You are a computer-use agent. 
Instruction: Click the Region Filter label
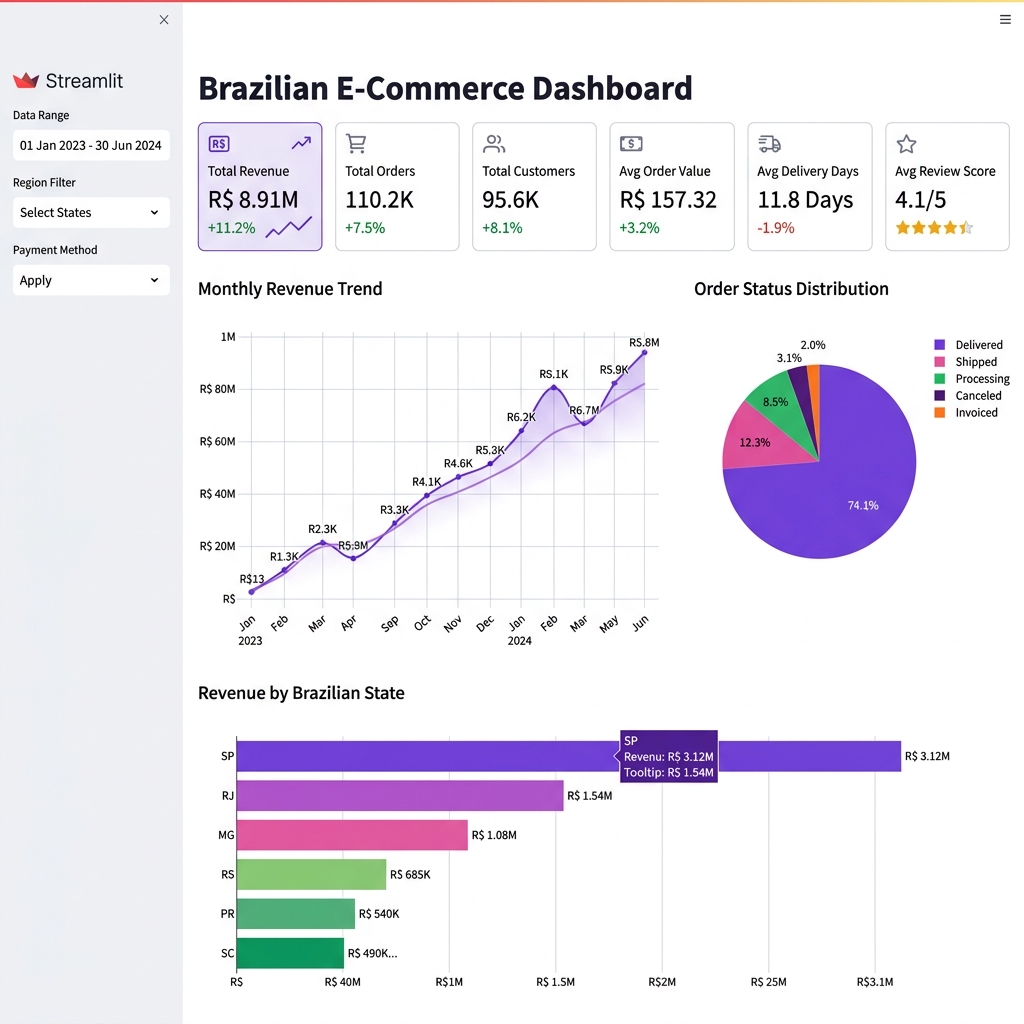click(44, 183)
